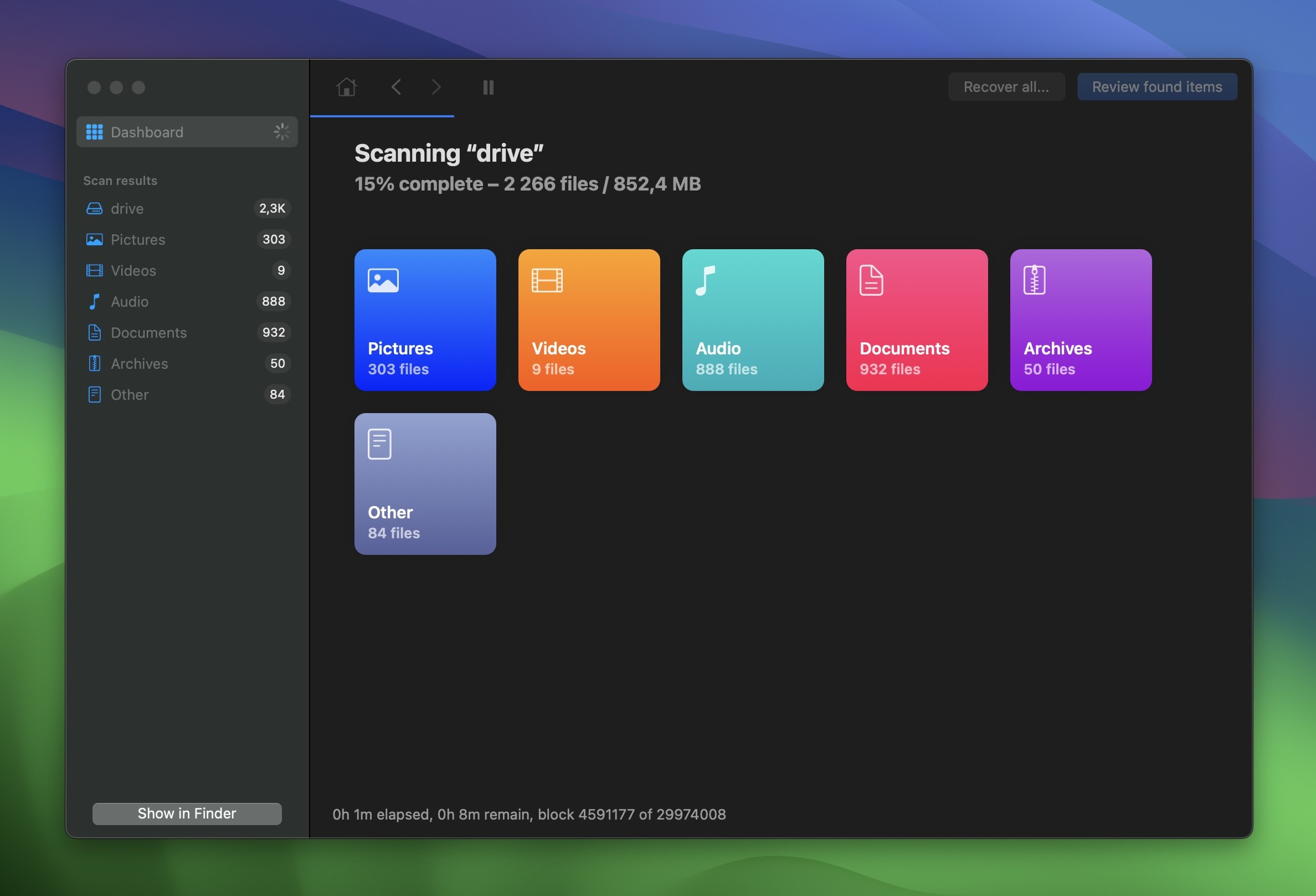Navigate back using left arrow
Image resolution: width=1316 pixels, height=896 pixels.
pos(396,86)
